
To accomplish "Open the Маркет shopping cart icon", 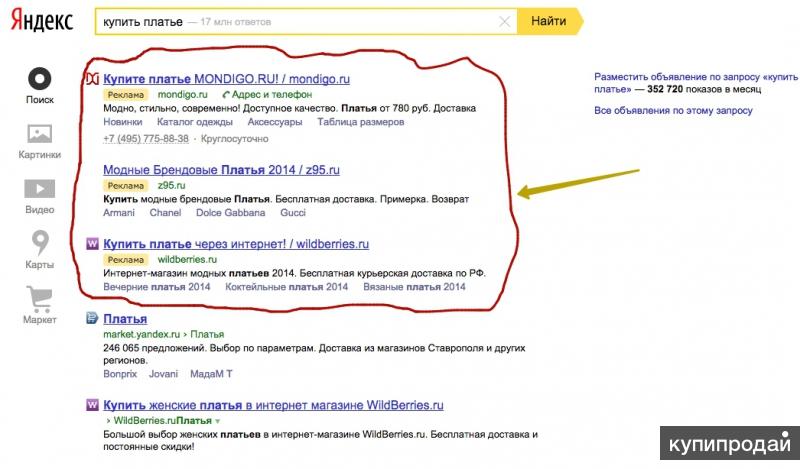I will 39,299.
